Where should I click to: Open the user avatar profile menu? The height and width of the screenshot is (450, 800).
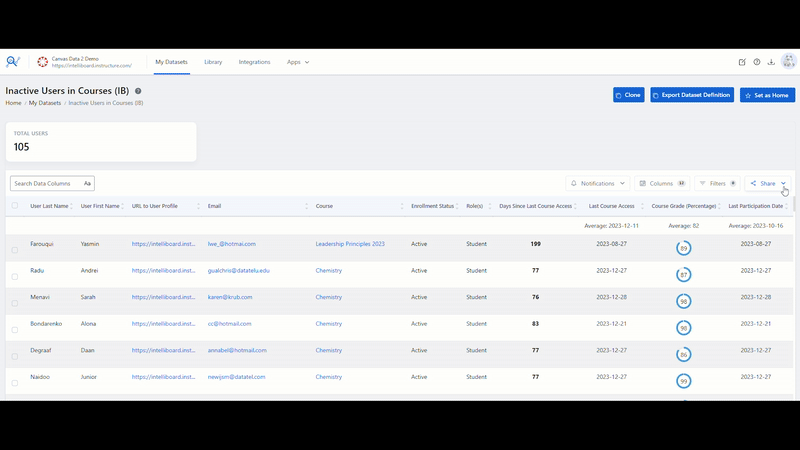tap(789, 61)
